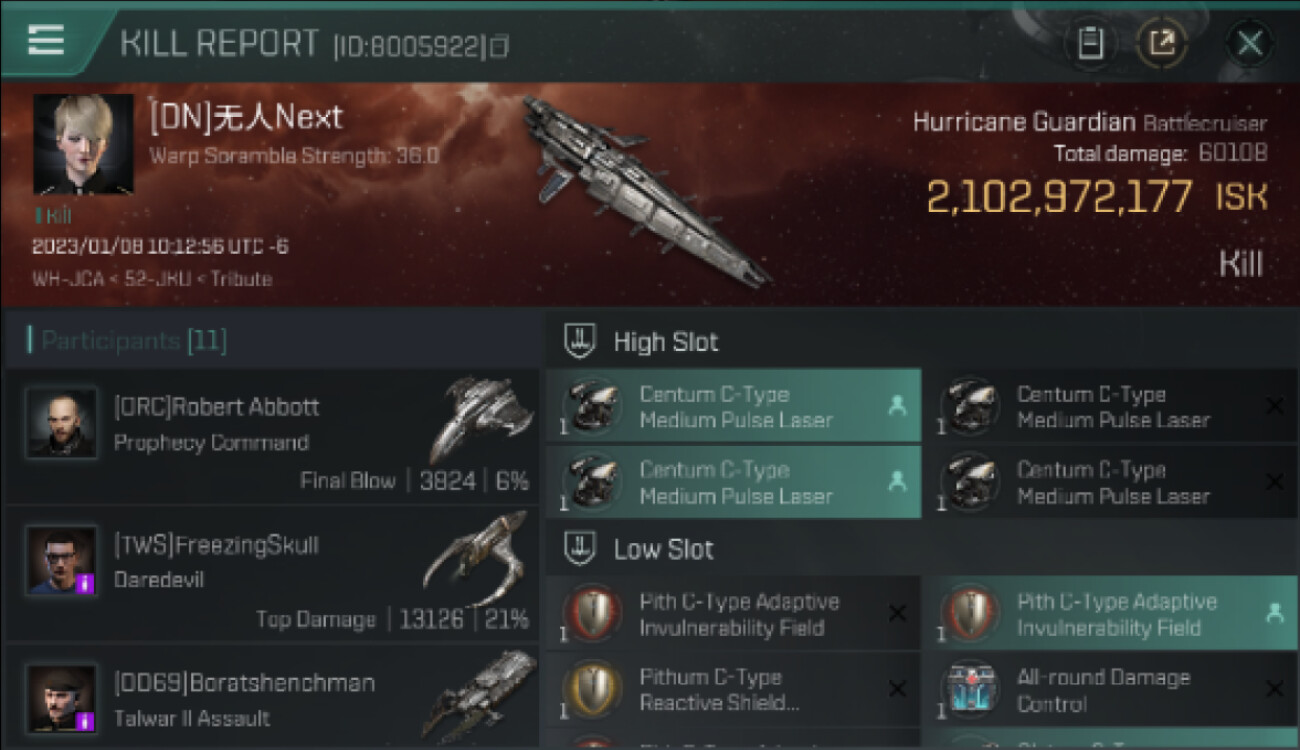Image resolution: width=1300 pixels, height=750 pixels.
Task: Select the Pithum C-Type Reactive Shield module
Action: point(733,690)
